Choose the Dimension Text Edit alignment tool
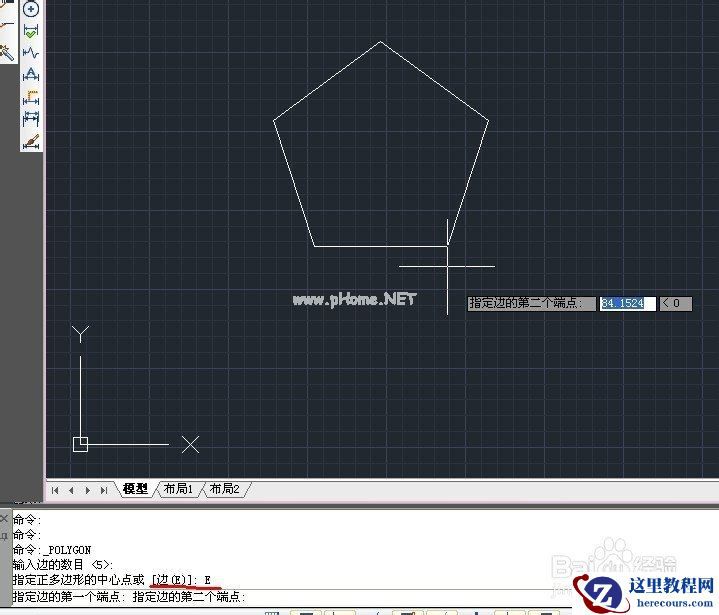This screenshot has height=615, width=719. tap(31, 97)
